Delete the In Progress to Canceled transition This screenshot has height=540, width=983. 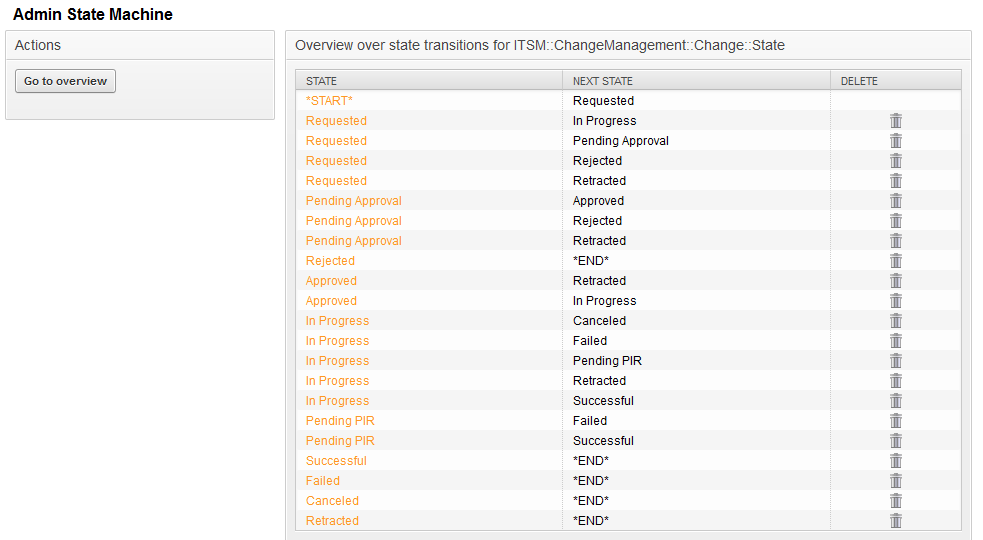point(896,321)
